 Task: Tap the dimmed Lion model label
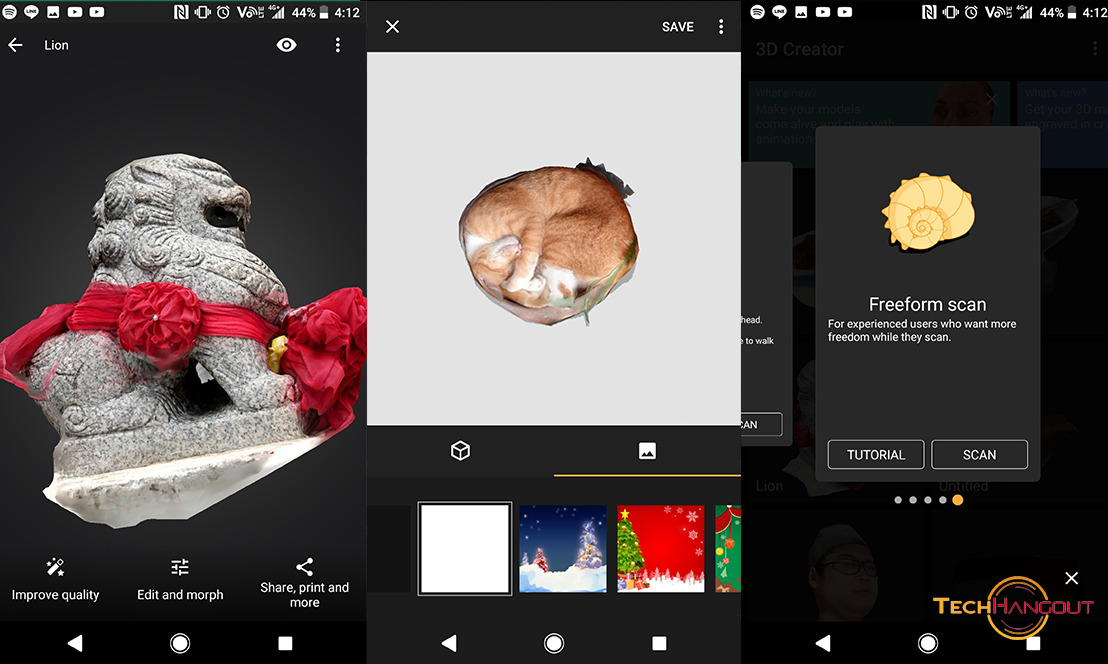[x=770, y=486]
